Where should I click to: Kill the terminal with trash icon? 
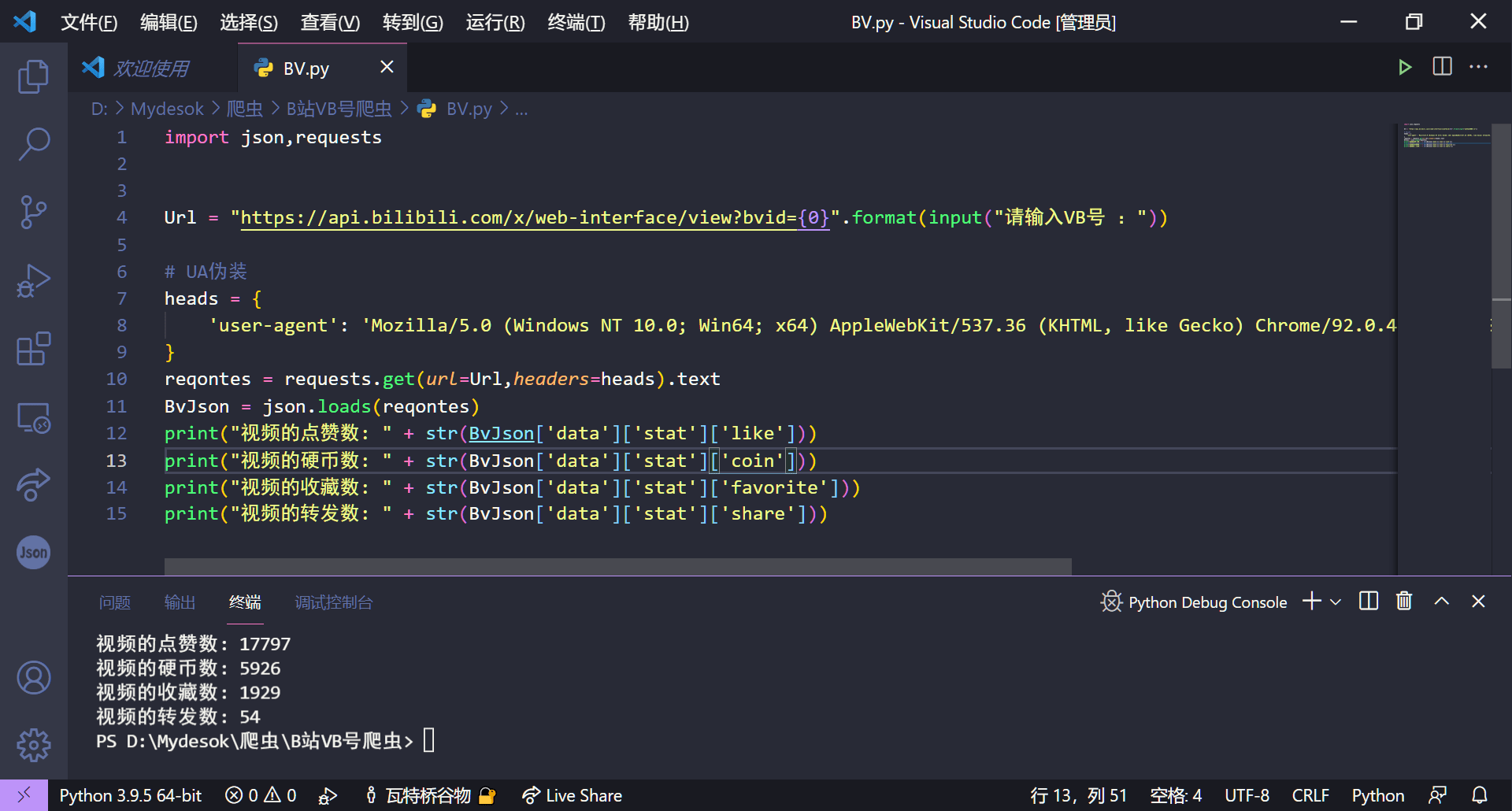click(1404, 602)
